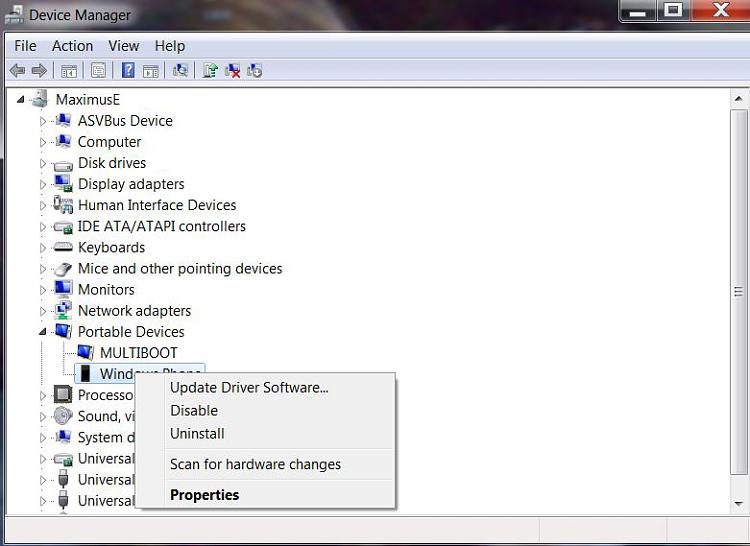Viewport: 750px width, 546px height.
Task: Toggle Show/Hide Action Pane toolbar icon
Action: pyautogui.click(x=151, y=71)
